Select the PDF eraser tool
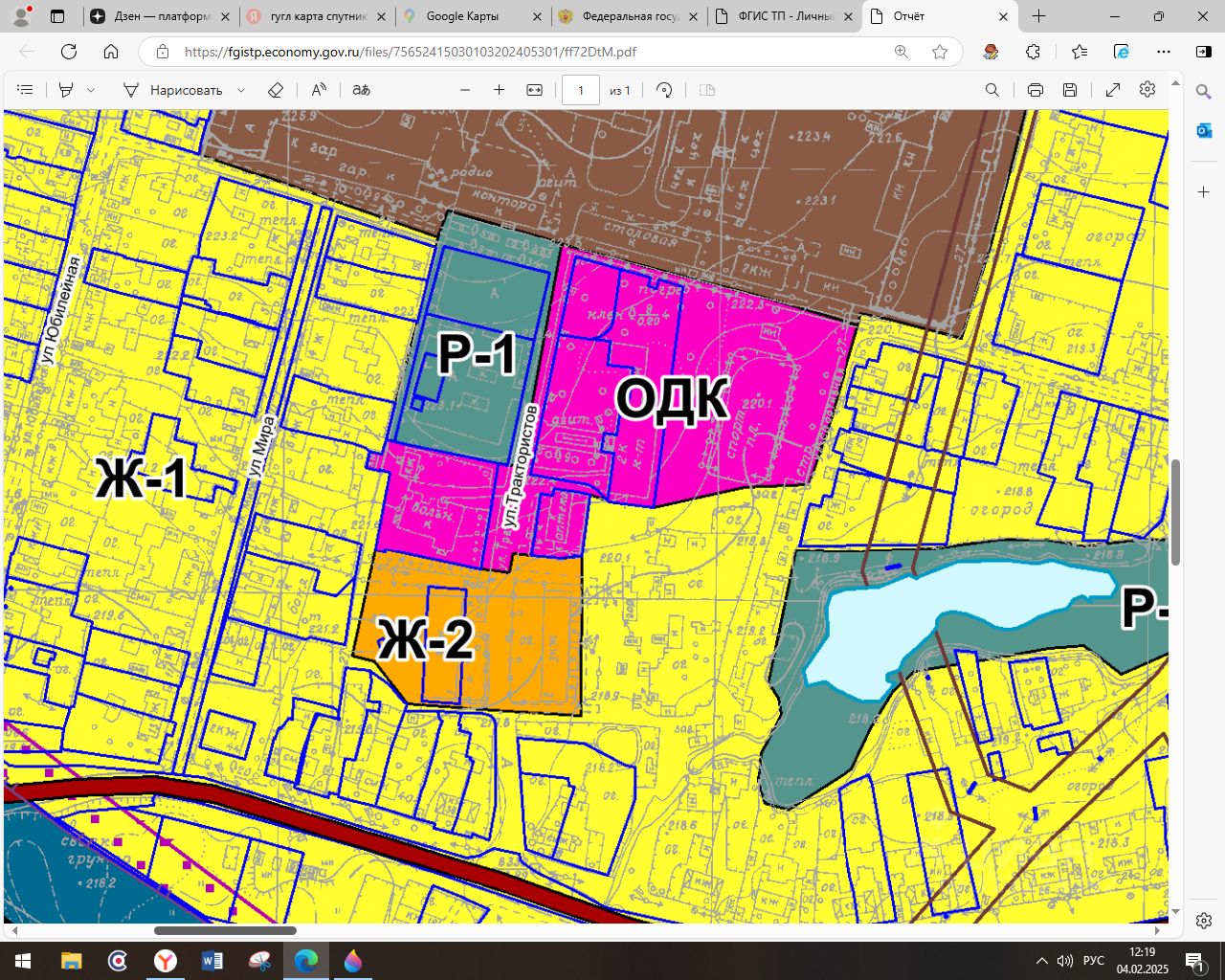Screen dimensions: 1225x980 (x=276, y=90)
